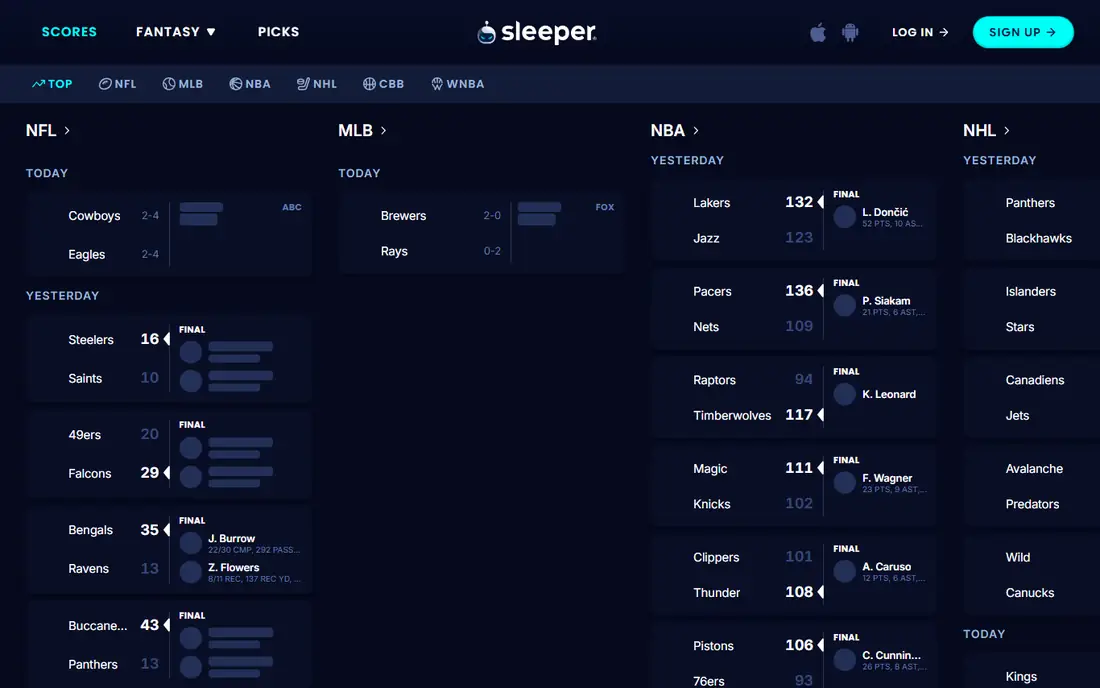Image resolution: width=1100 pixels, height=688 pixels.
Task: Open the Avalanche team row
Action: (x=1034, y=468)
